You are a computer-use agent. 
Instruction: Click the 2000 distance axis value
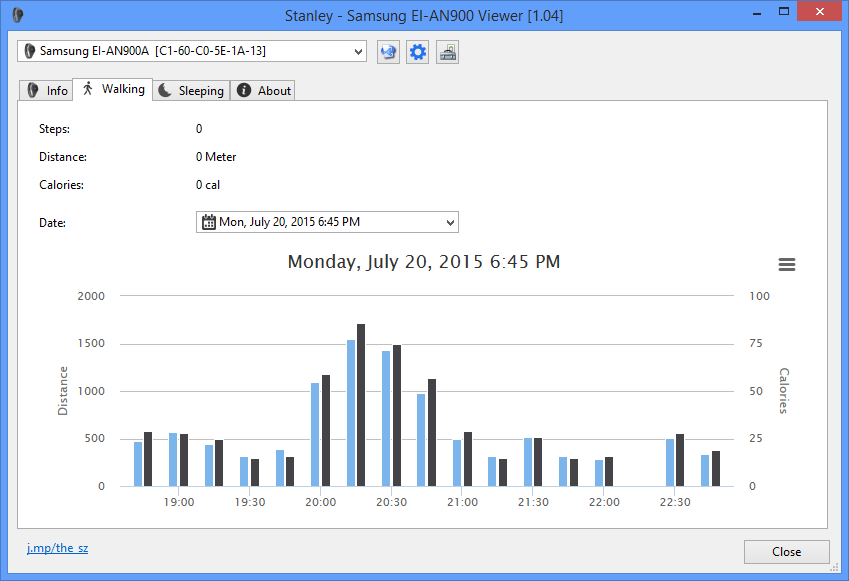point(91,296)
